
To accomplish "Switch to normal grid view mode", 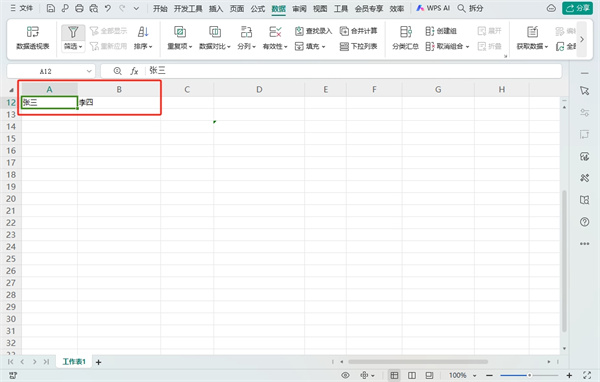I will coord(394,375).
